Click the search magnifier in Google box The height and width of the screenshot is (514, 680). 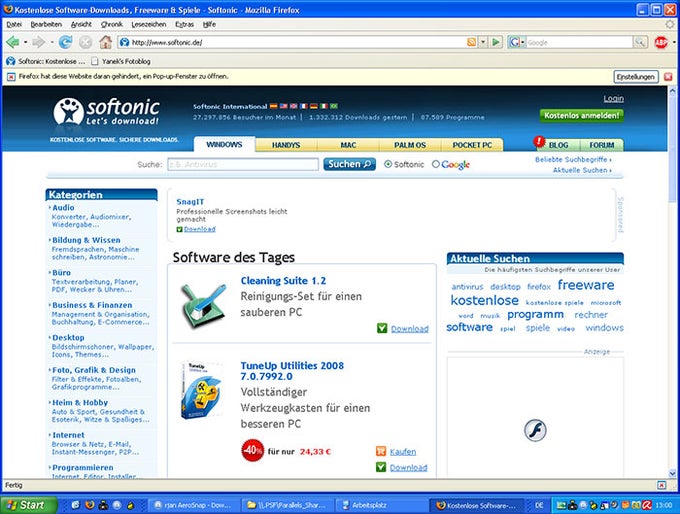pyautogui.click(x=640, y=42)
